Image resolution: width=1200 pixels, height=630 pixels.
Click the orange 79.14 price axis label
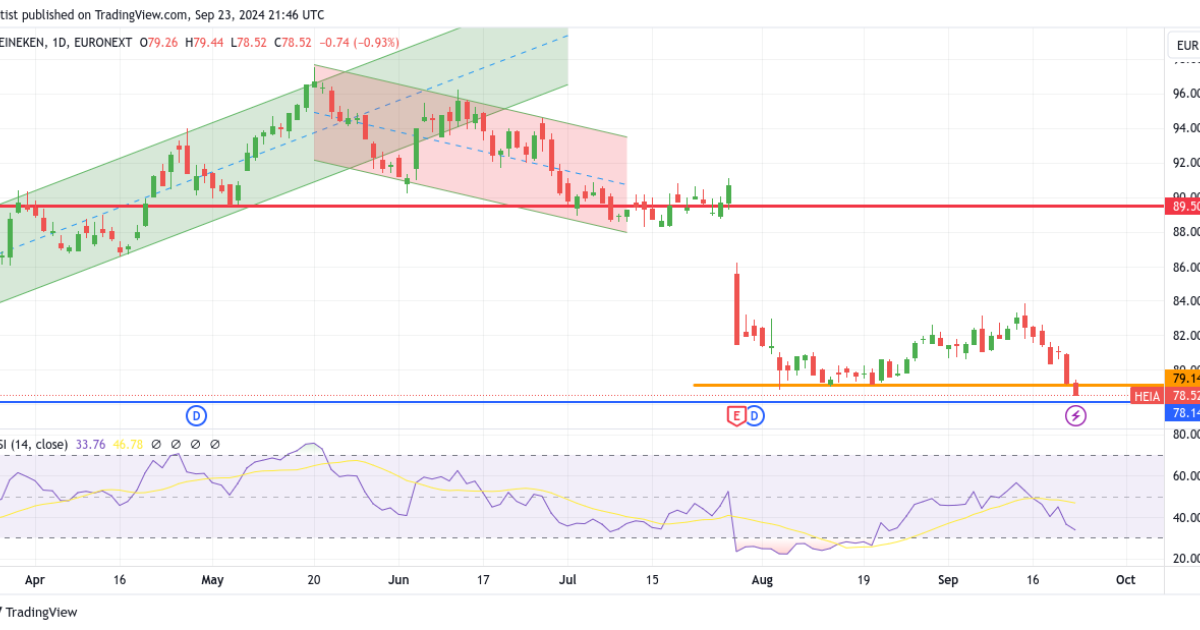[x=1183, y=378]
